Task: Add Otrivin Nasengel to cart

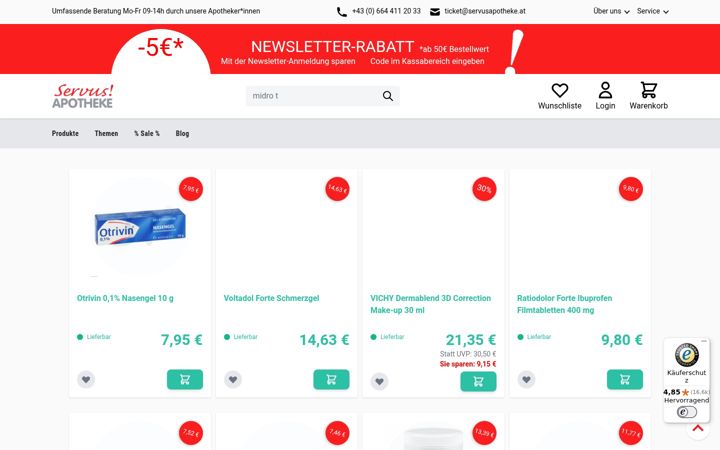Action: pyautogui.click(x=185, y=379)
